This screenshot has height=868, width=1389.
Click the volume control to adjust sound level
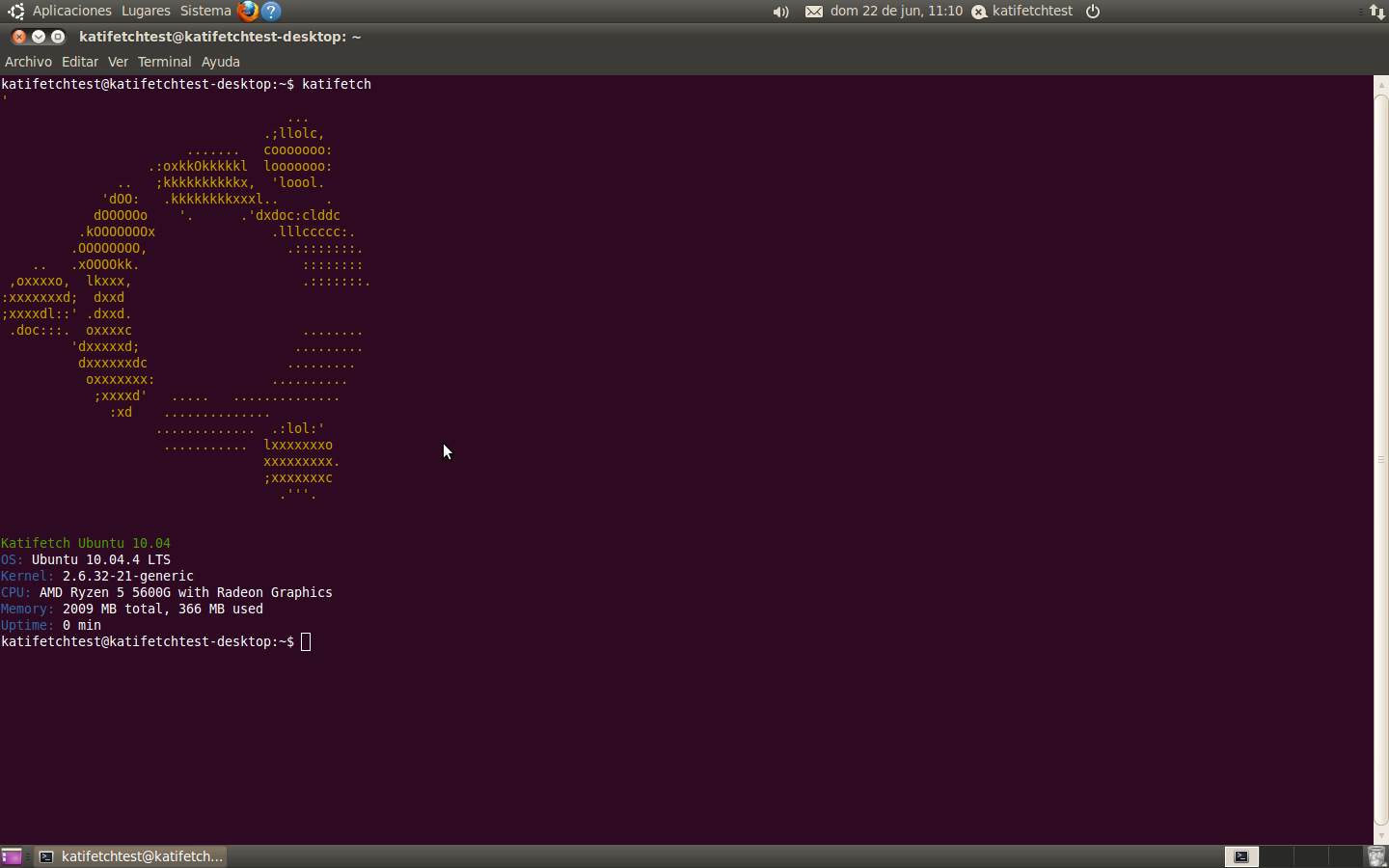click(779, 11)
